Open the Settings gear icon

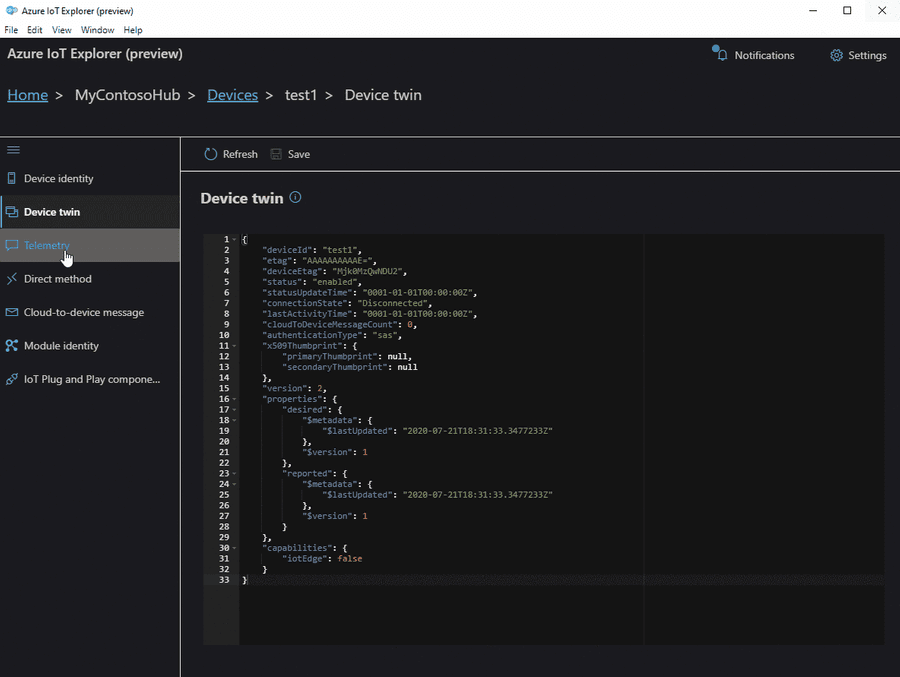tap(836, 55)
